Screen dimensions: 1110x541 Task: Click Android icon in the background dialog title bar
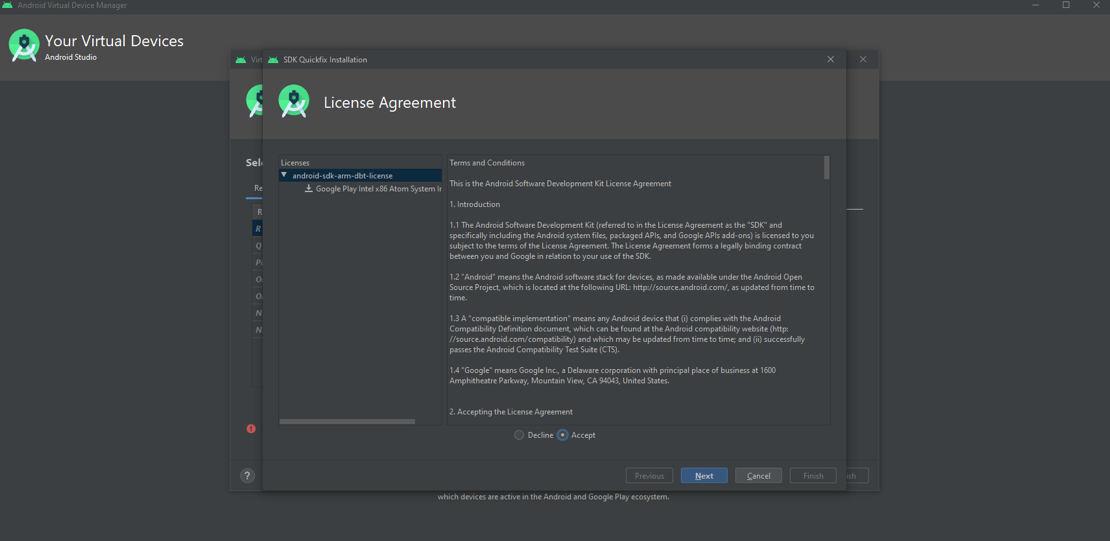241,59
